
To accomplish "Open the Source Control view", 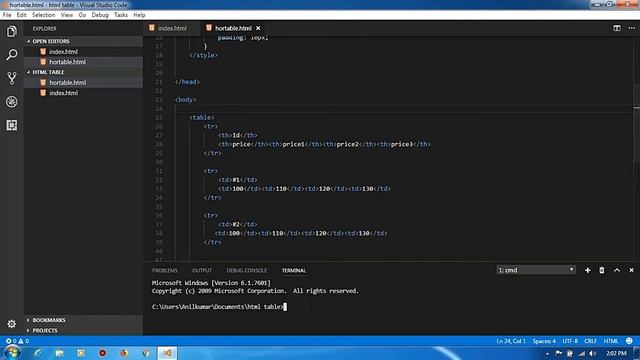I will [x=11, y=78].
